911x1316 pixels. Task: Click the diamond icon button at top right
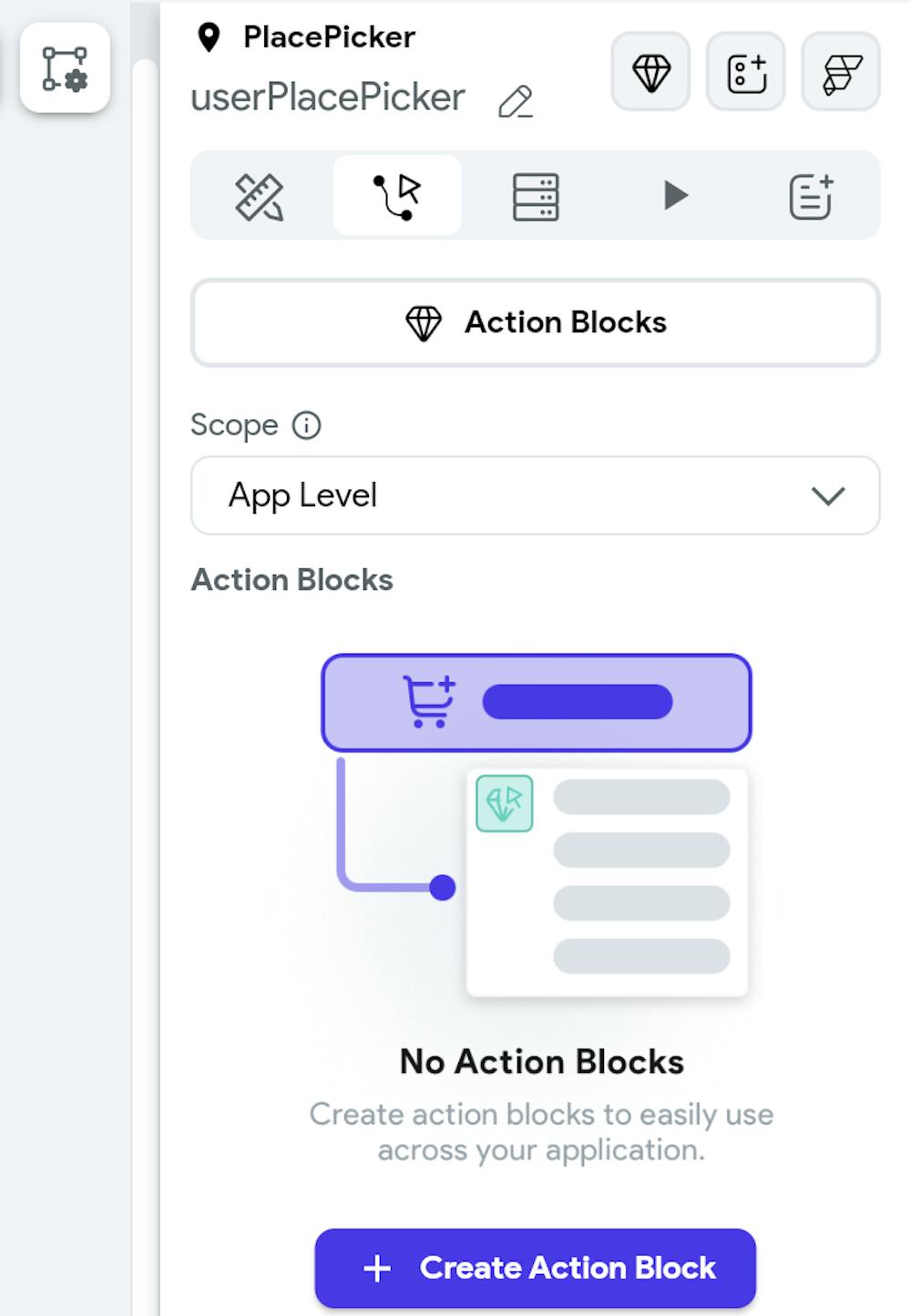pos(650,72)
